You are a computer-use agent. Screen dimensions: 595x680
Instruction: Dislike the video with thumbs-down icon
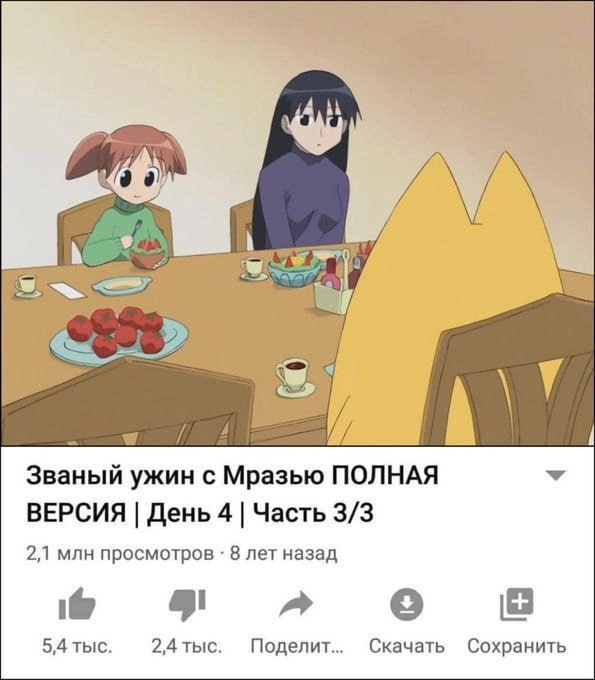[x=187, y=605]
